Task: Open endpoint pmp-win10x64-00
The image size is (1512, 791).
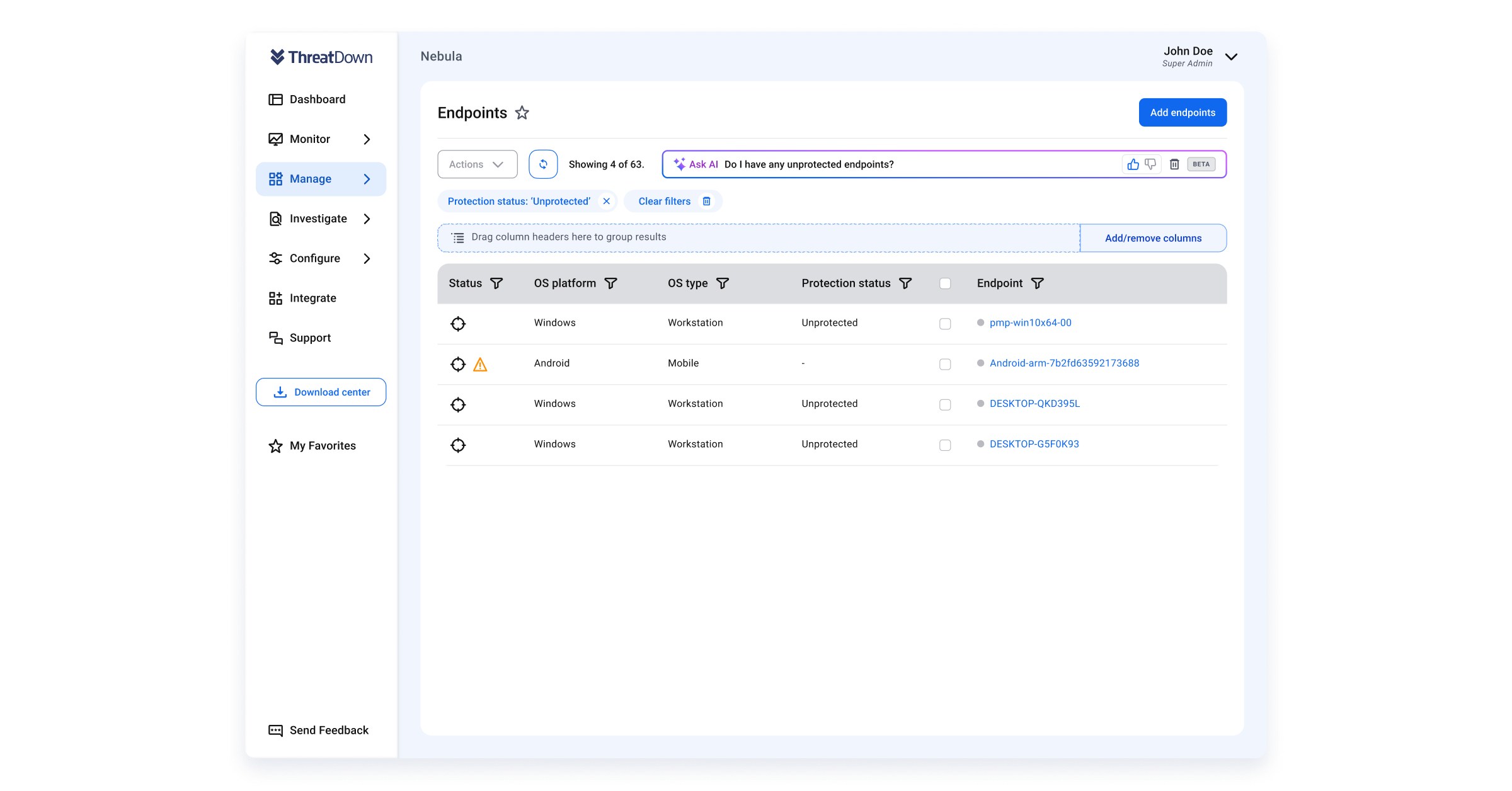Action: coord(1030,322)
